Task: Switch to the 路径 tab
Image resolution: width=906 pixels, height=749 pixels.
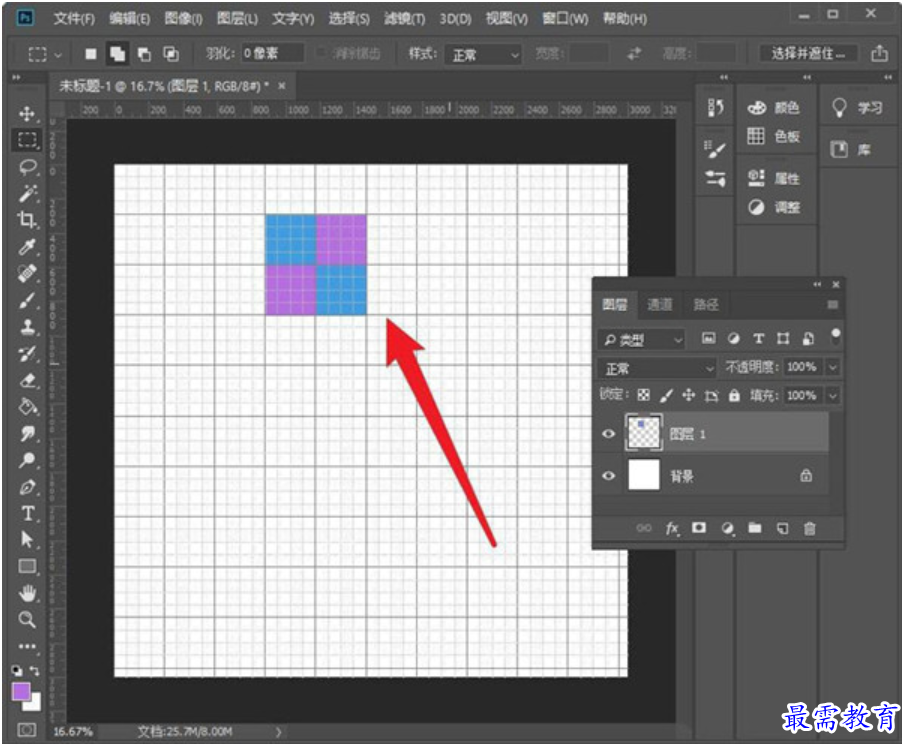Action: 706,305
